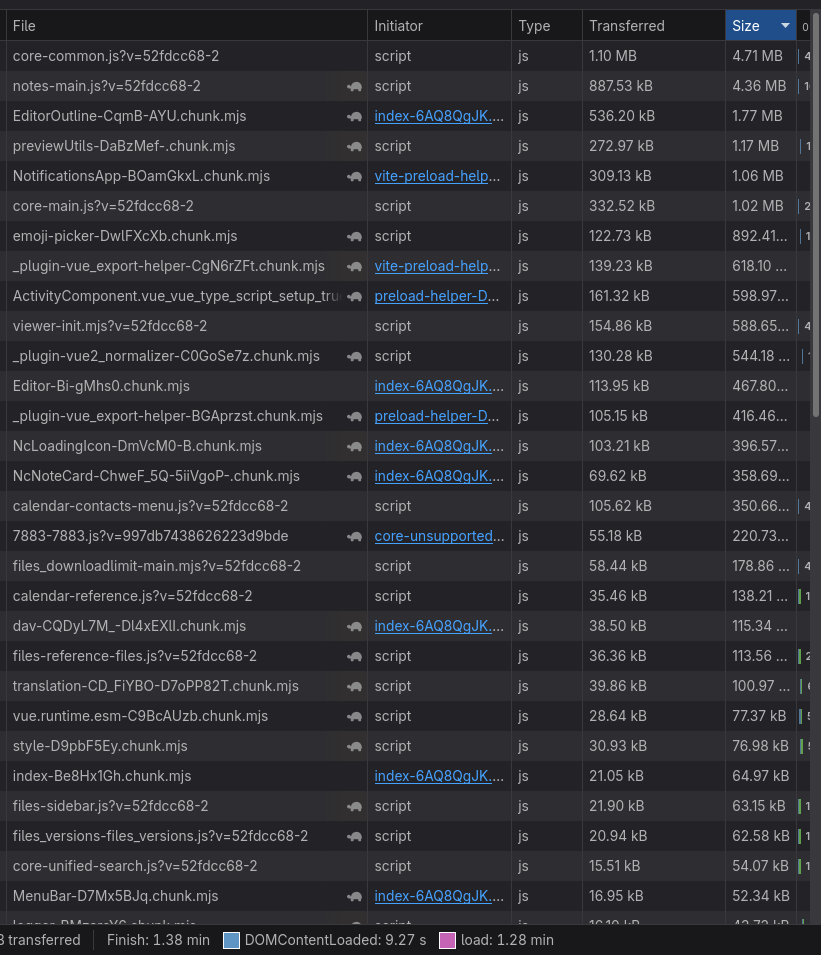
Task: Toggle the sort arrow on the Size column
Action: (x=785, y=26)
